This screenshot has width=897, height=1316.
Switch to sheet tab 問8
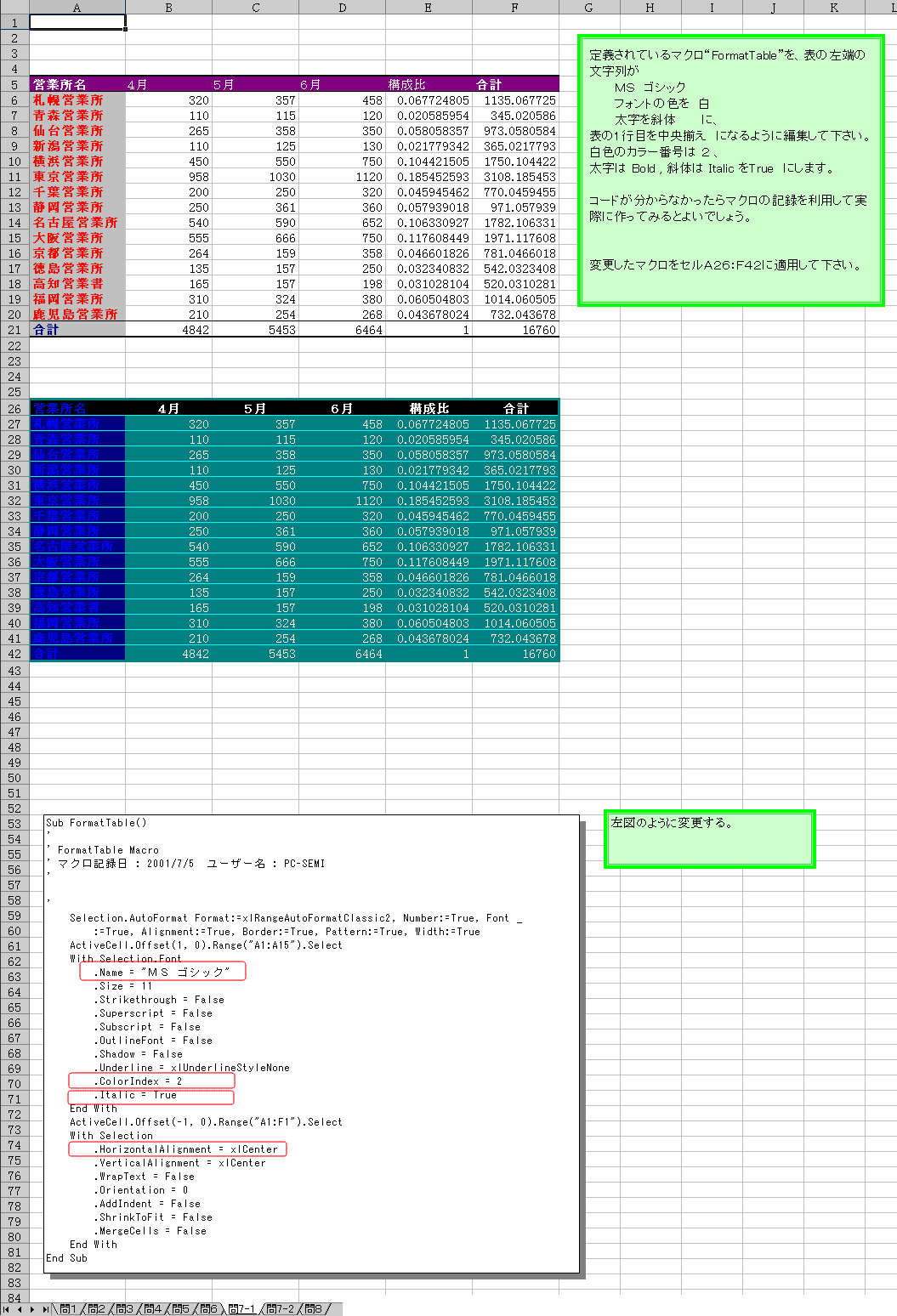pos(313,1309)
